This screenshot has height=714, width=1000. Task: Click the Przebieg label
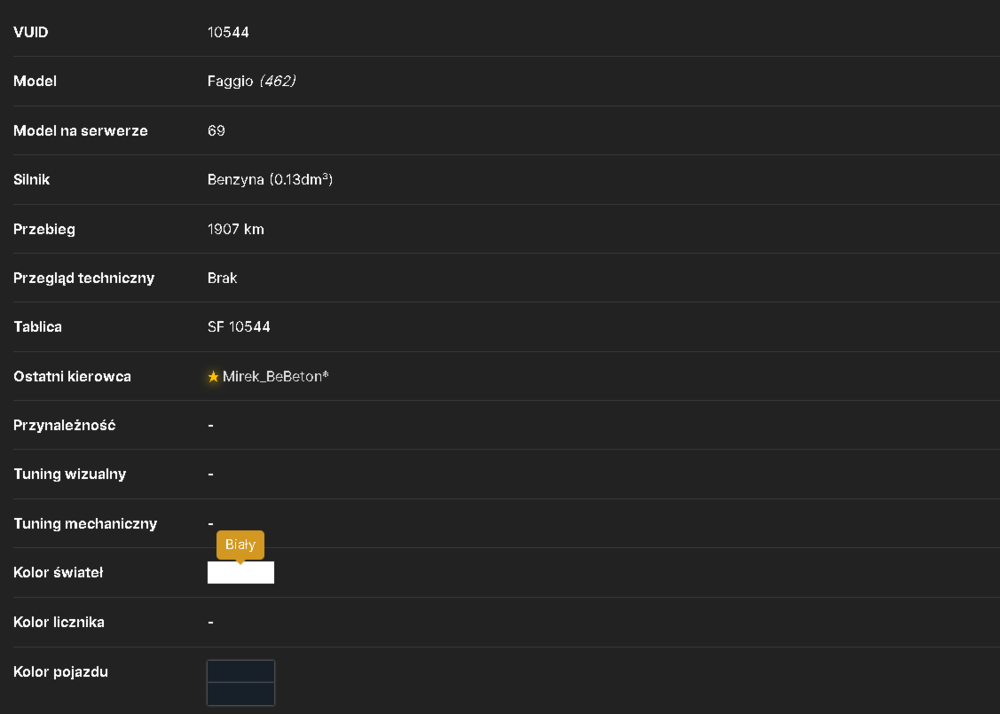point(44,230)
